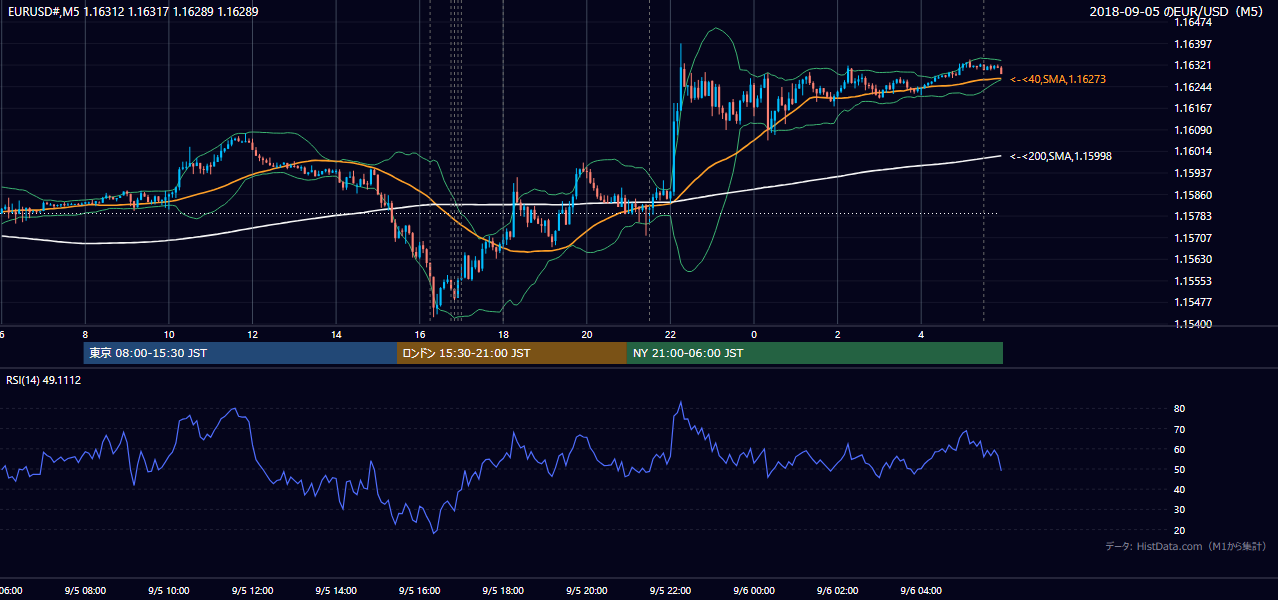Click RSI scale level 80
Screen dimensions: 1278x600
point(1180,409)
